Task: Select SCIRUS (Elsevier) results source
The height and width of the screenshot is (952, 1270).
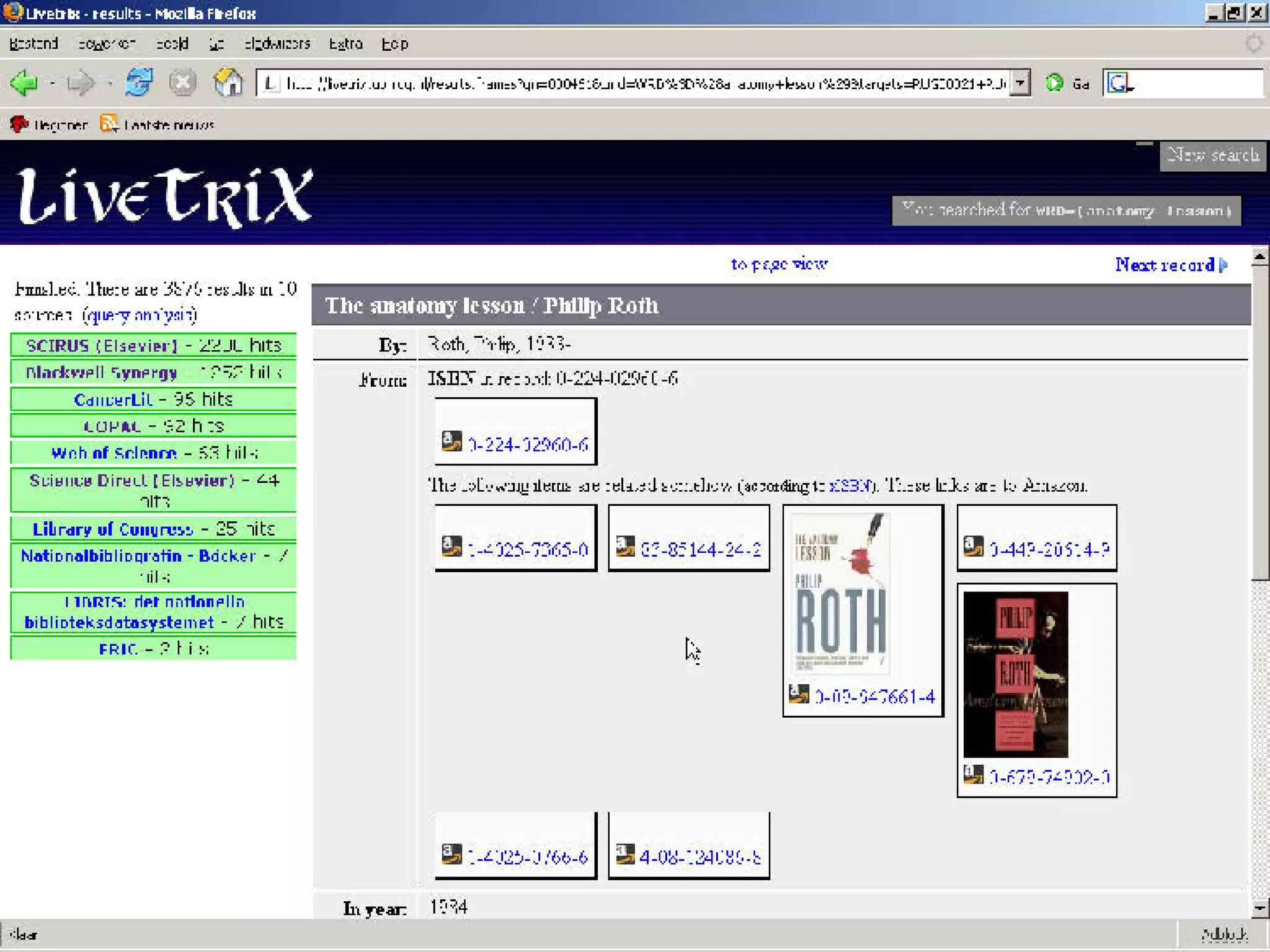Action: (x=102, y=345)
